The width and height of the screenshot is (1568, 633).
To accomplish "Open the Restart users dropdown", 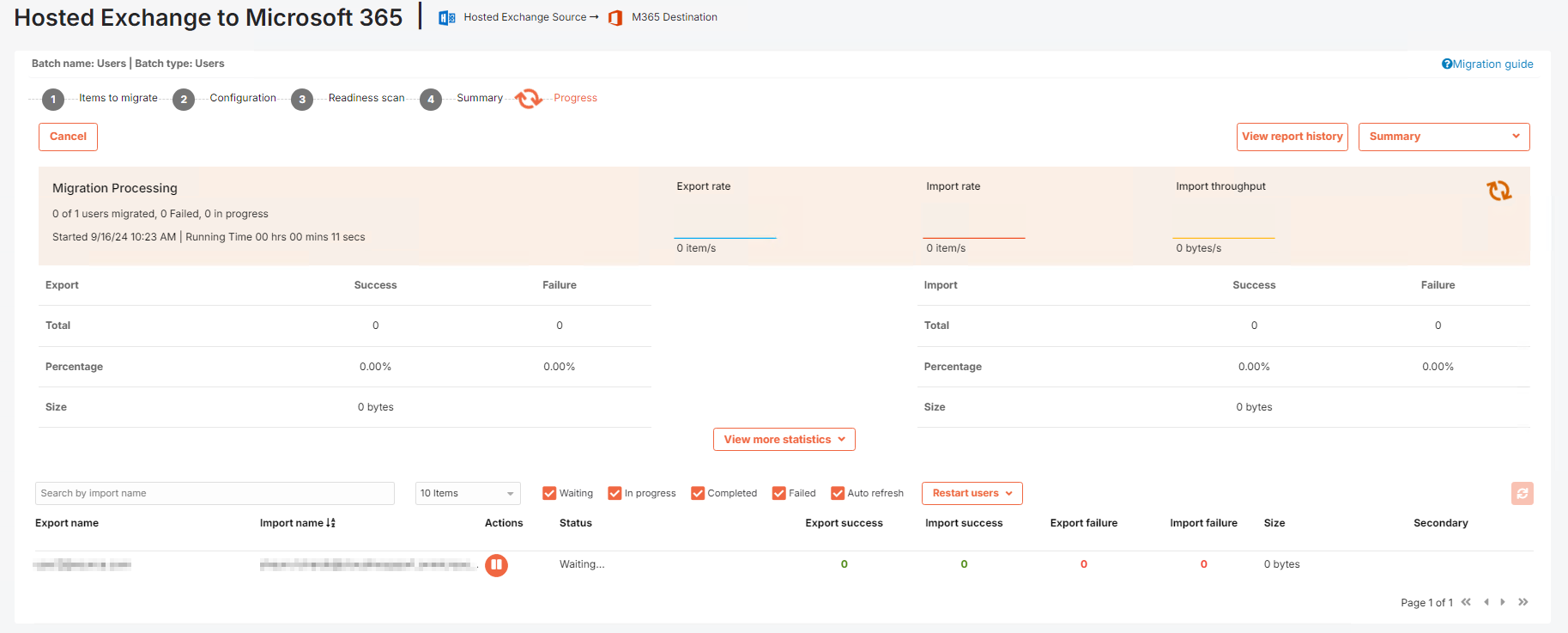I will point(972,493).
